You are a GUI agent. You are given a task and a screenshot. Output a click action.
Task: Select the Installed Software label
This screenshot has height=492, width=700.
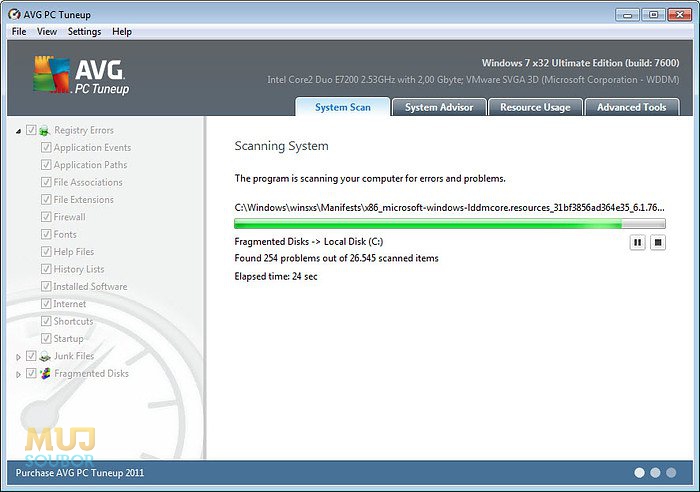point(91,287)
